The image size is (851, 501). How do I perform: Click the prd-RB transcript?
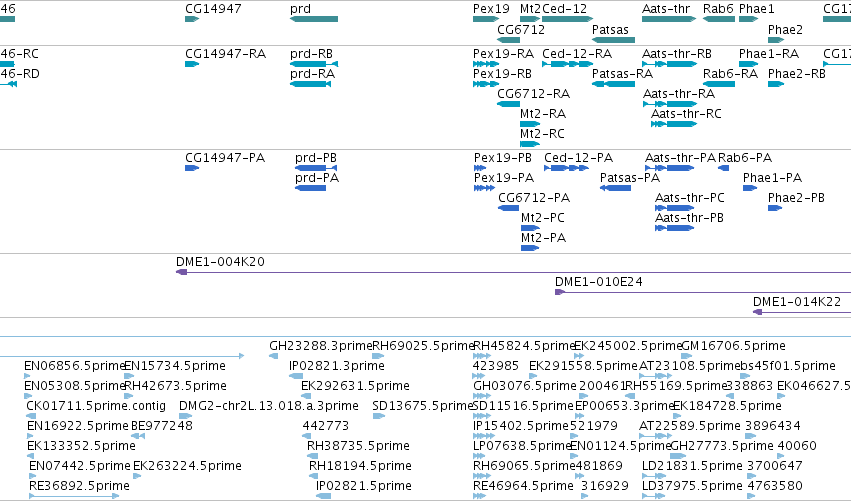[314, 64]
